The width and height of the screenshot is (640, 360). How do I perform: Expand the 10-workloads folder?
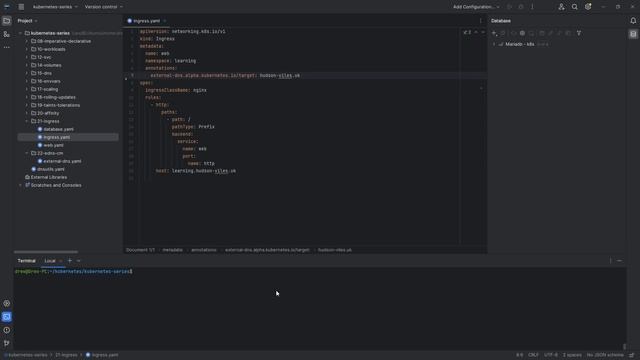27,49
